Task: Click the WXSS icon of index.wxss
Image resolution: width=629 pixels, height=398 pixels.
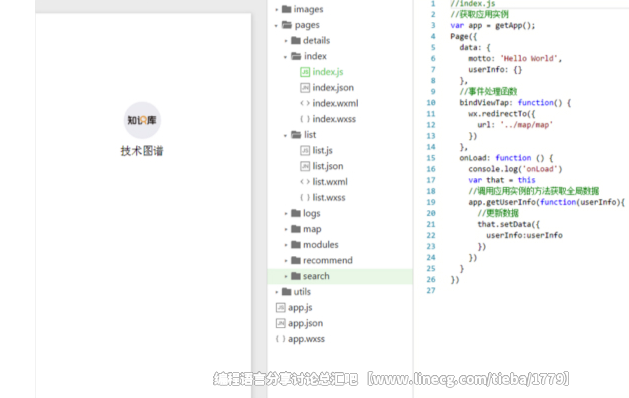Action: pyautogui.click(x=305, y=119)
